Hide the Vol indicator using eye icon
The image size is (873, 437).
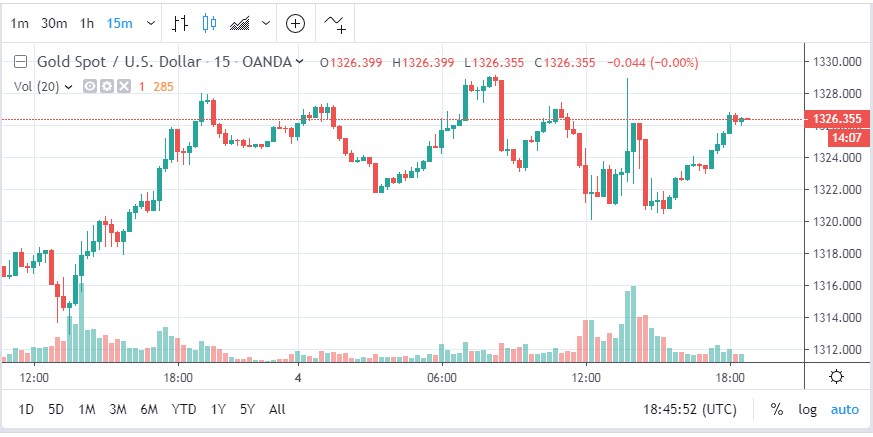point(90,86)
